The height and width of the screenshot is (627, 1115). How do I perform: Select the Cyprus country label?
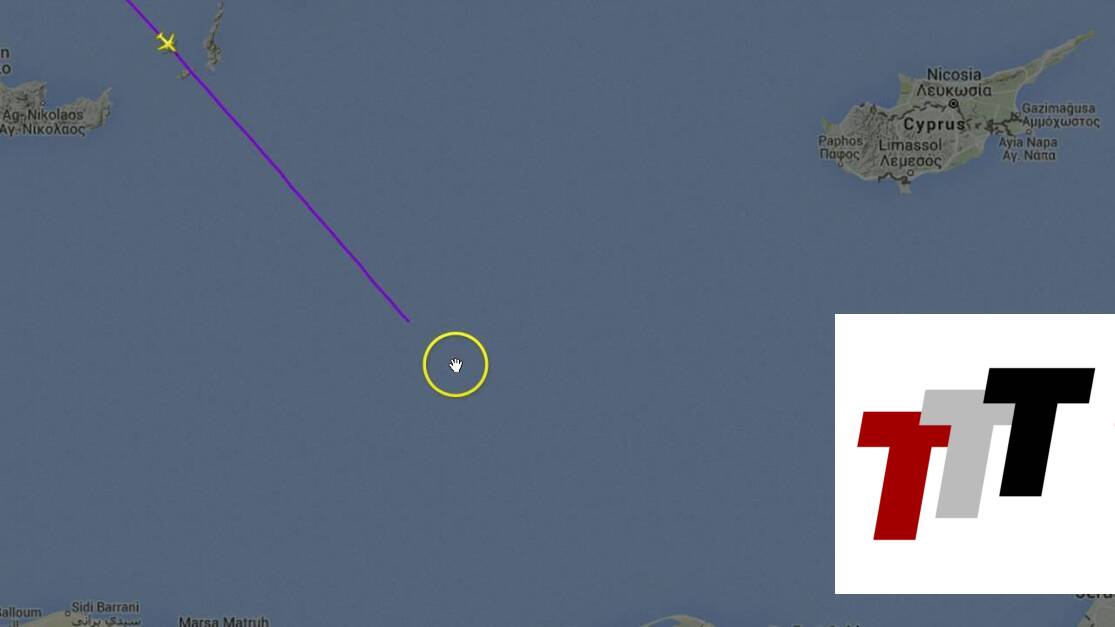pyautogui.click(x=934, y=124)
